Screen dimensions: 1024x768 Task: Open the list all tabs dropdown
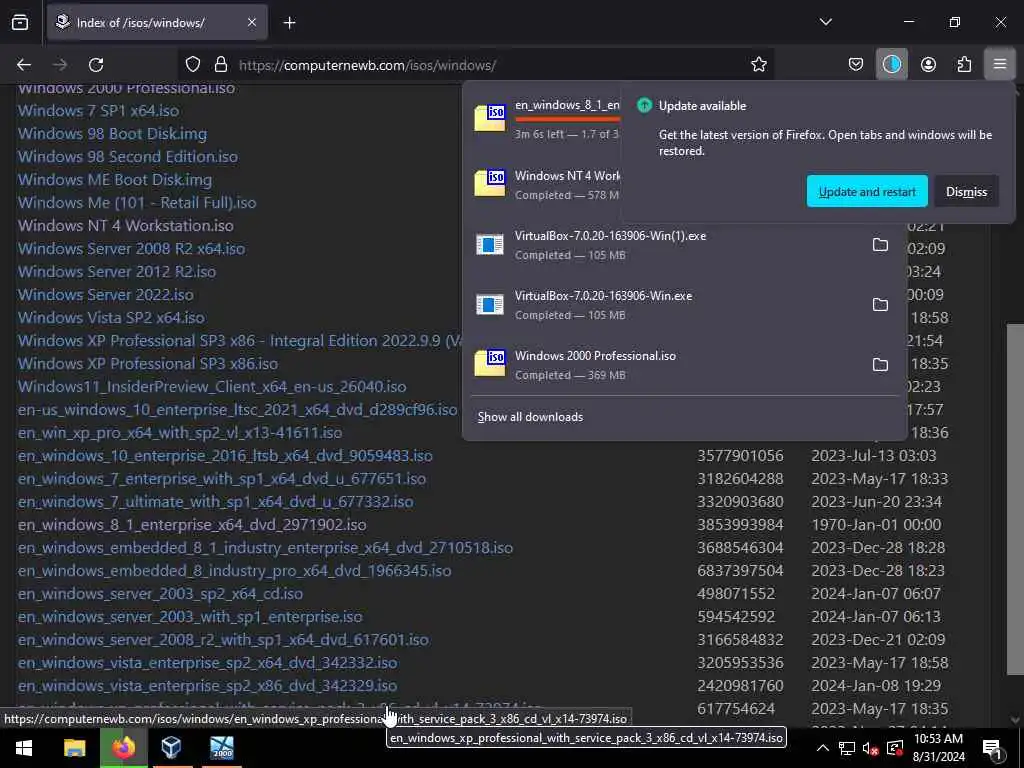click(x=825, y=22)
